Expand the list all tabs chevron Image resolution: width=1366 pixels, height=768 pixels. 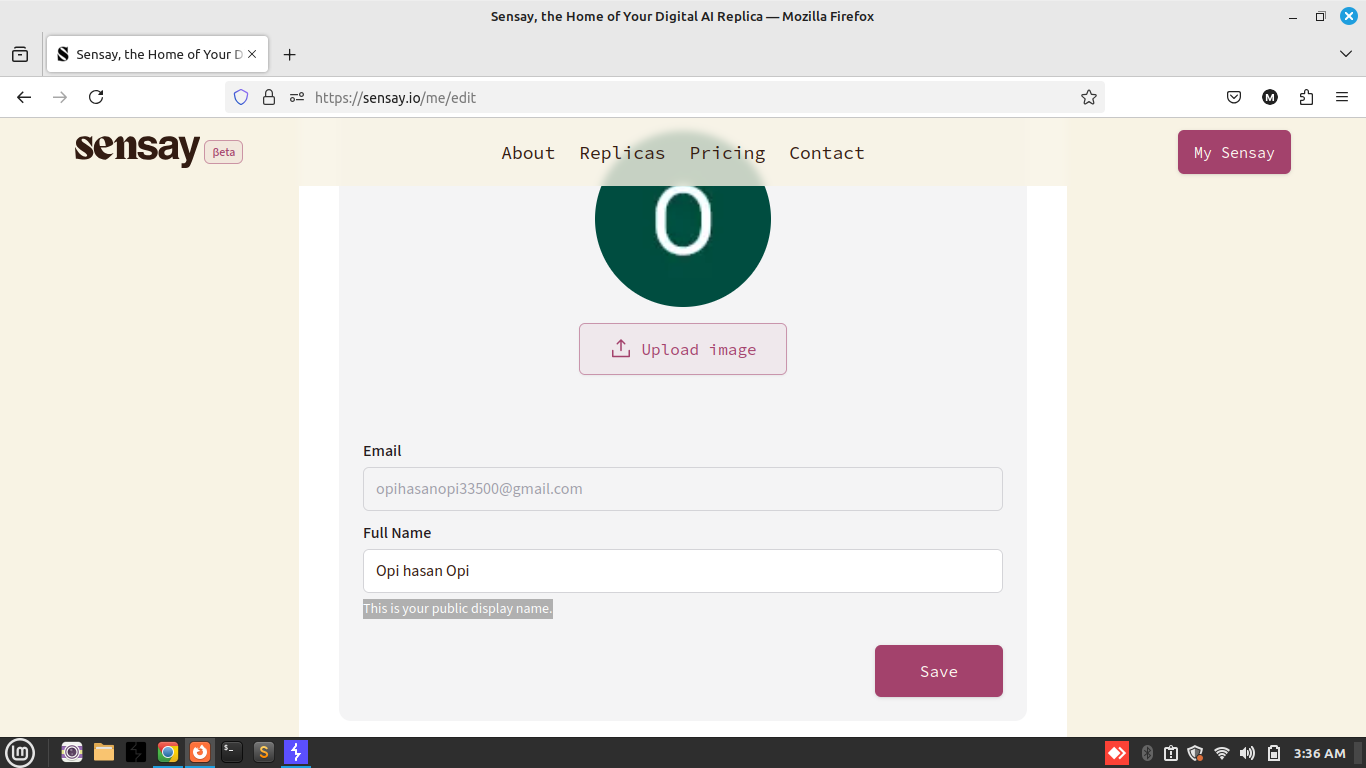pyautogui.click(x=1346, y=54)
